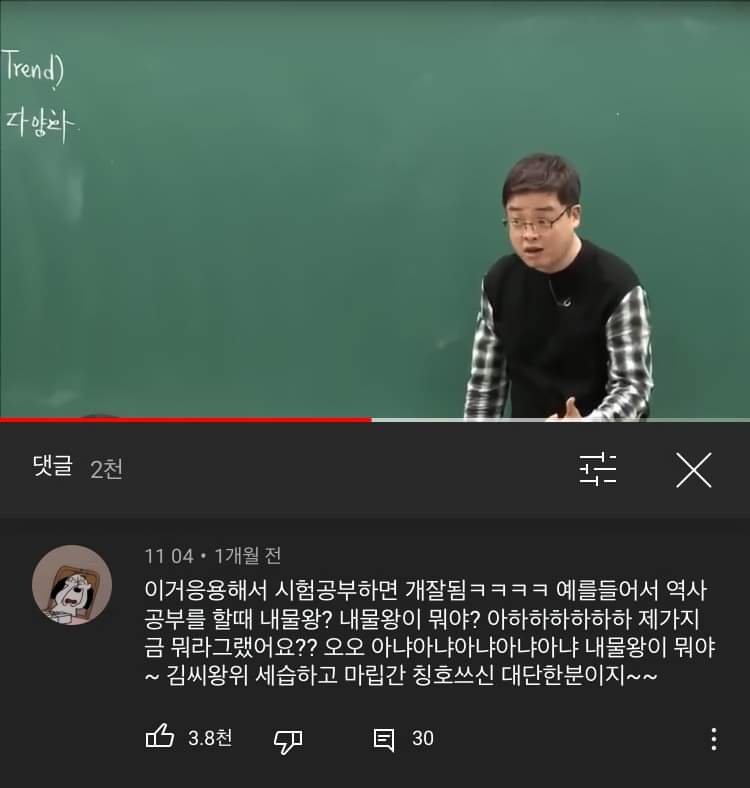The height and width of the screenshot is (788, 750).
Task: Dislike the comment with thumbs-down icon
Action: 288,741
